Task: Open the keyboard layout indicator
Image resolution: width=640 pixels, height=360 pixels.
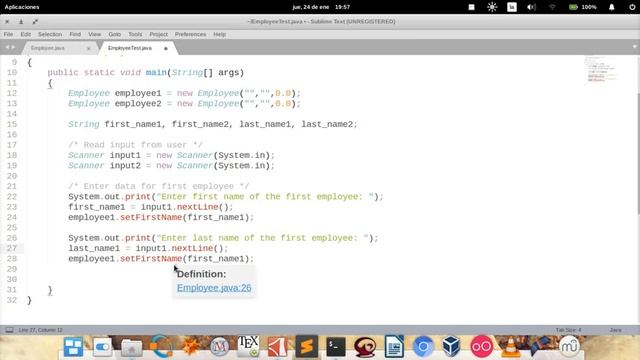Action: pos(512,7)
